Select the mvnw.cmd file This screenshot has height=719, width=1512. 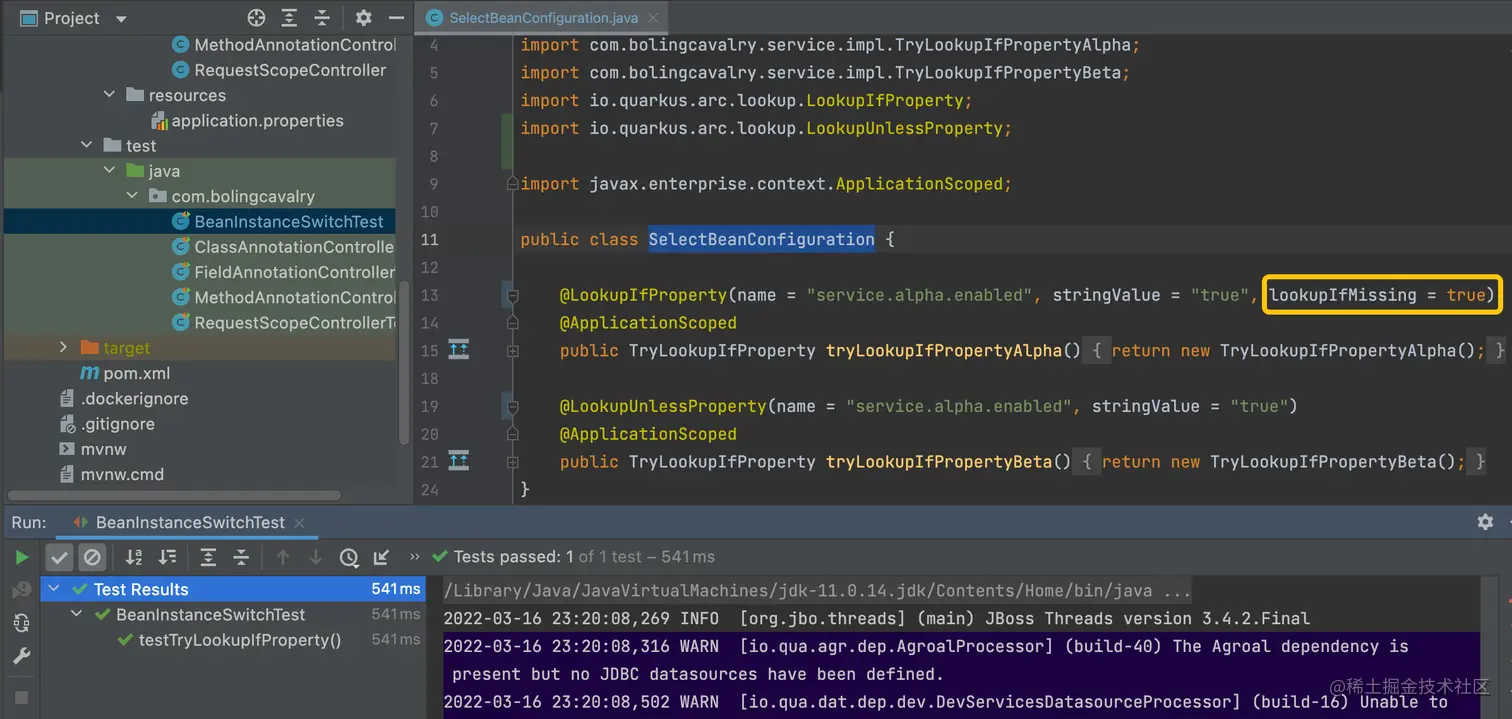click(122, 475)
